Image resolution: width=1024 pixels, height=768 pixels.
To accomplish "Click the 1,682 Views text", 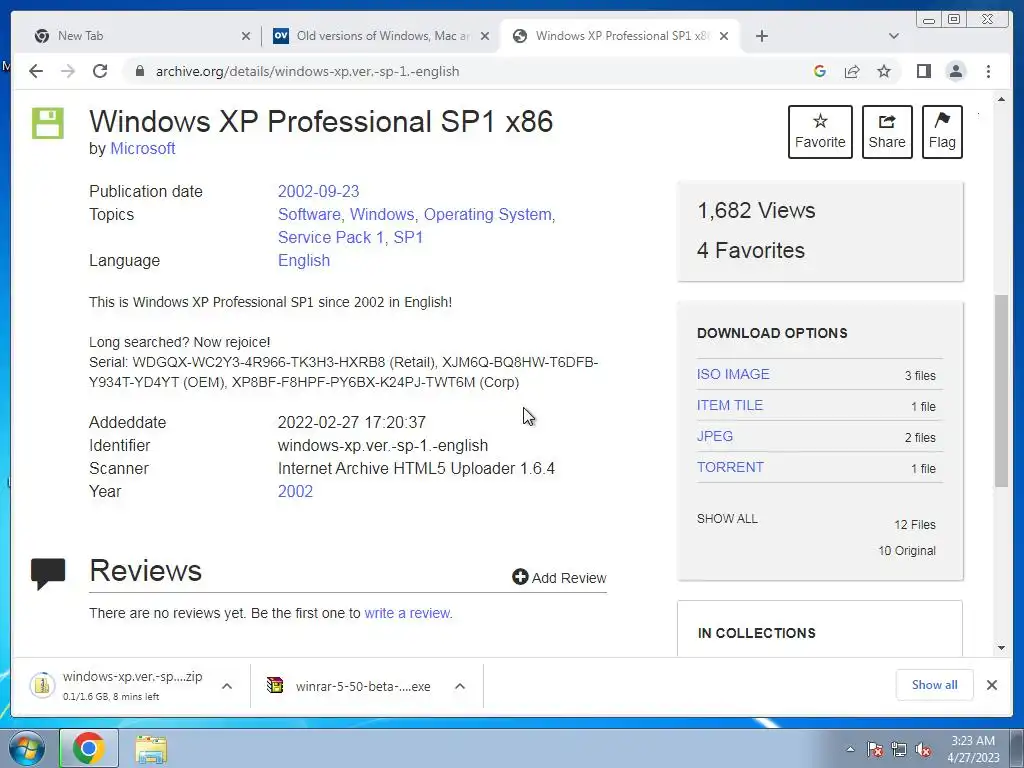I will pos(756,210).
